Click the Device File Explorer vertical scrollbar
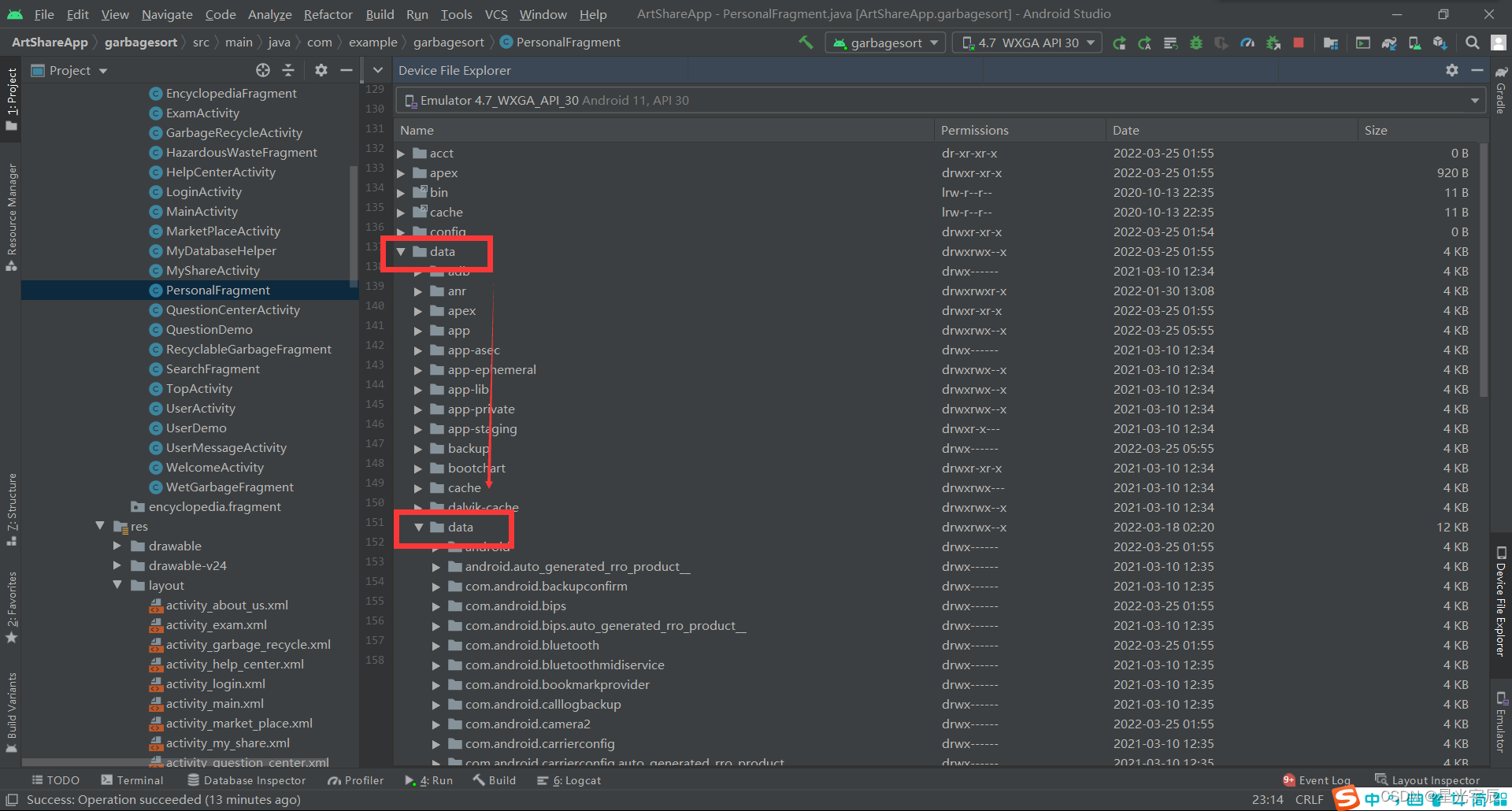The image size is (1512, 811). pyautogui.click(x=1484, y=269)
